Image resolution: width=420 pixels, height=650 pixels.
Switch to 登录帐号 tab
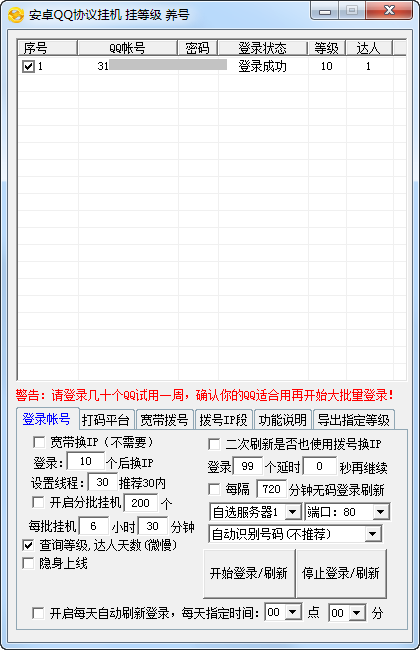pos(47,419)
